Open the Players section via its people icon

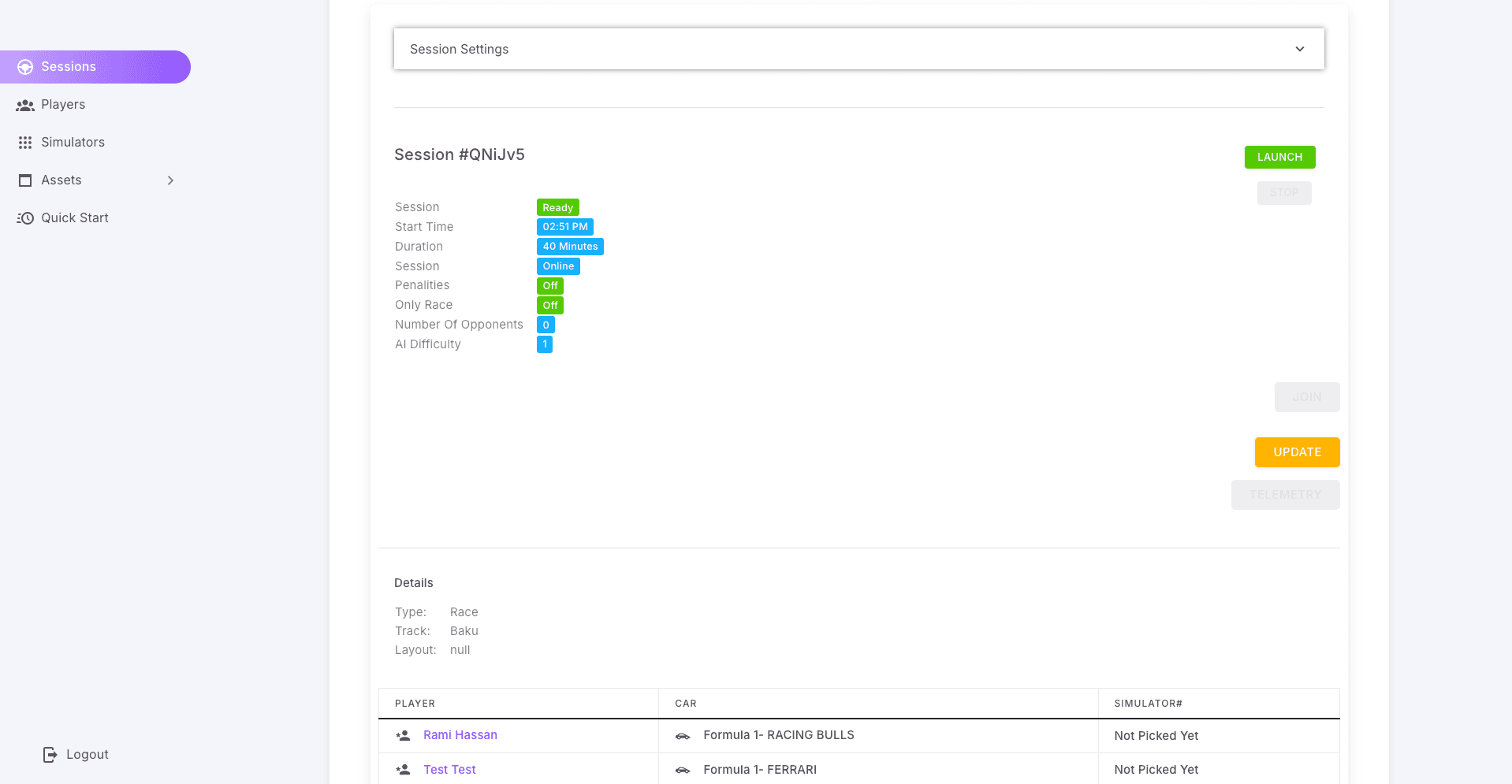point(24,104)
